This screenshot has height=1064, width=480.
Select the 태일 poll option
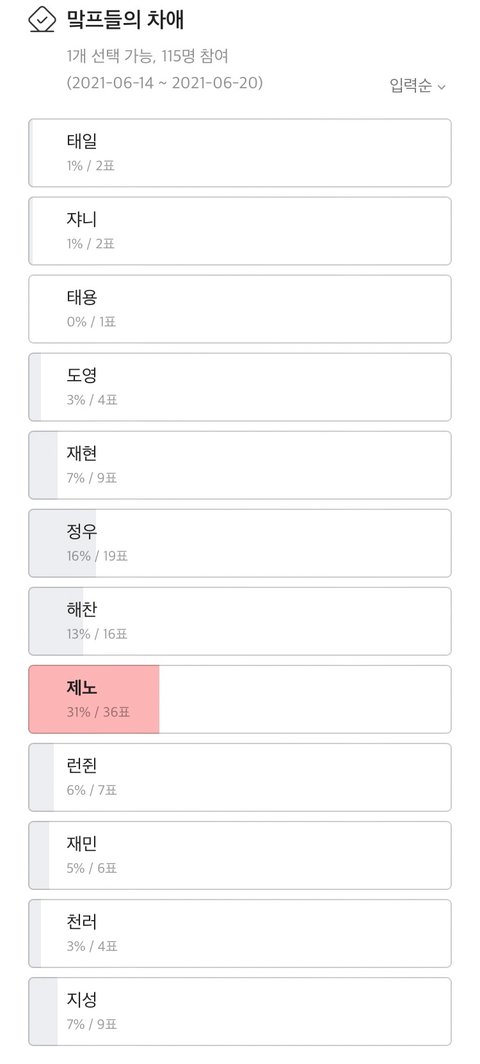[x=240, y=153]
